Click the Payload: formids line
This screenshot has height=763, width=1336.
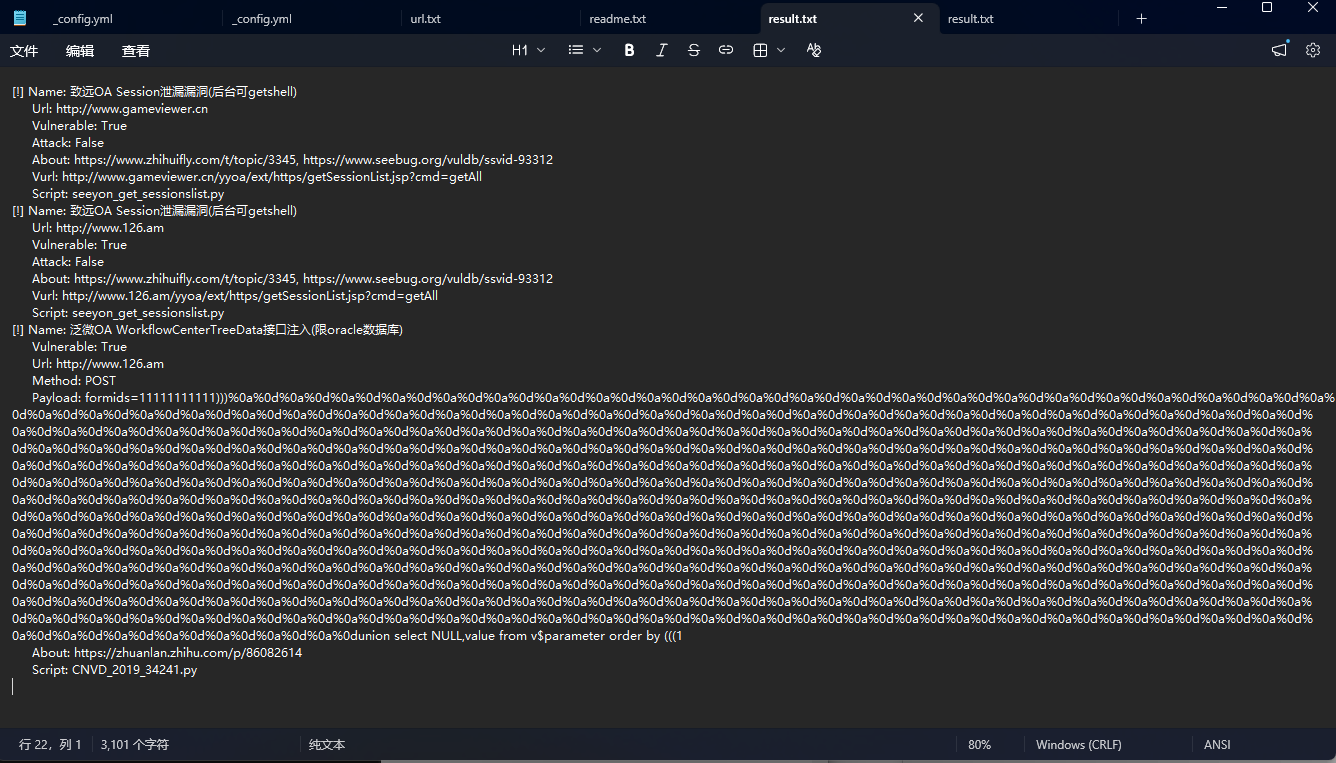pos(683,398)
